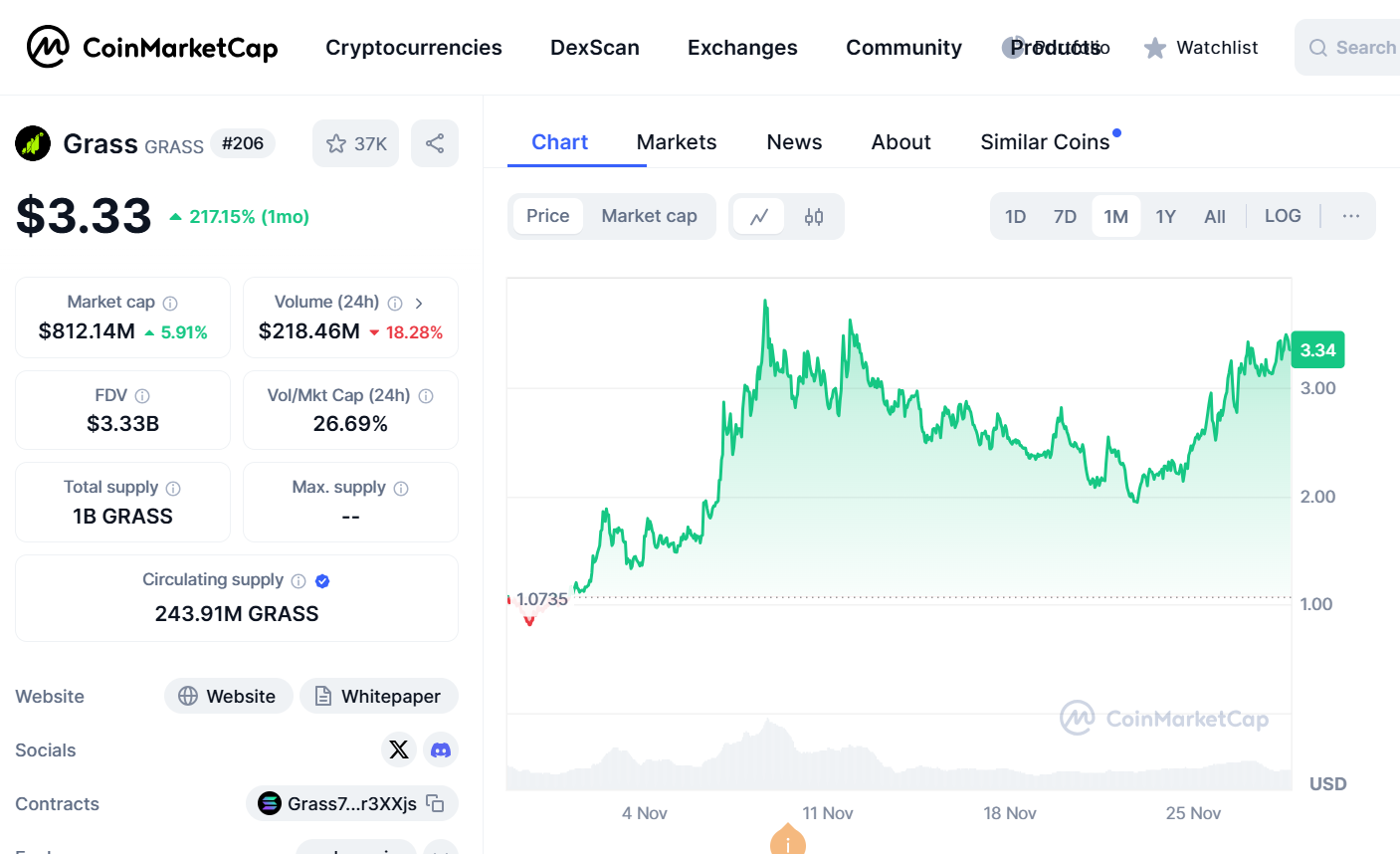1400x854 pixels.
Task: Switch to line chart view icon
Action: coord(759,216)
